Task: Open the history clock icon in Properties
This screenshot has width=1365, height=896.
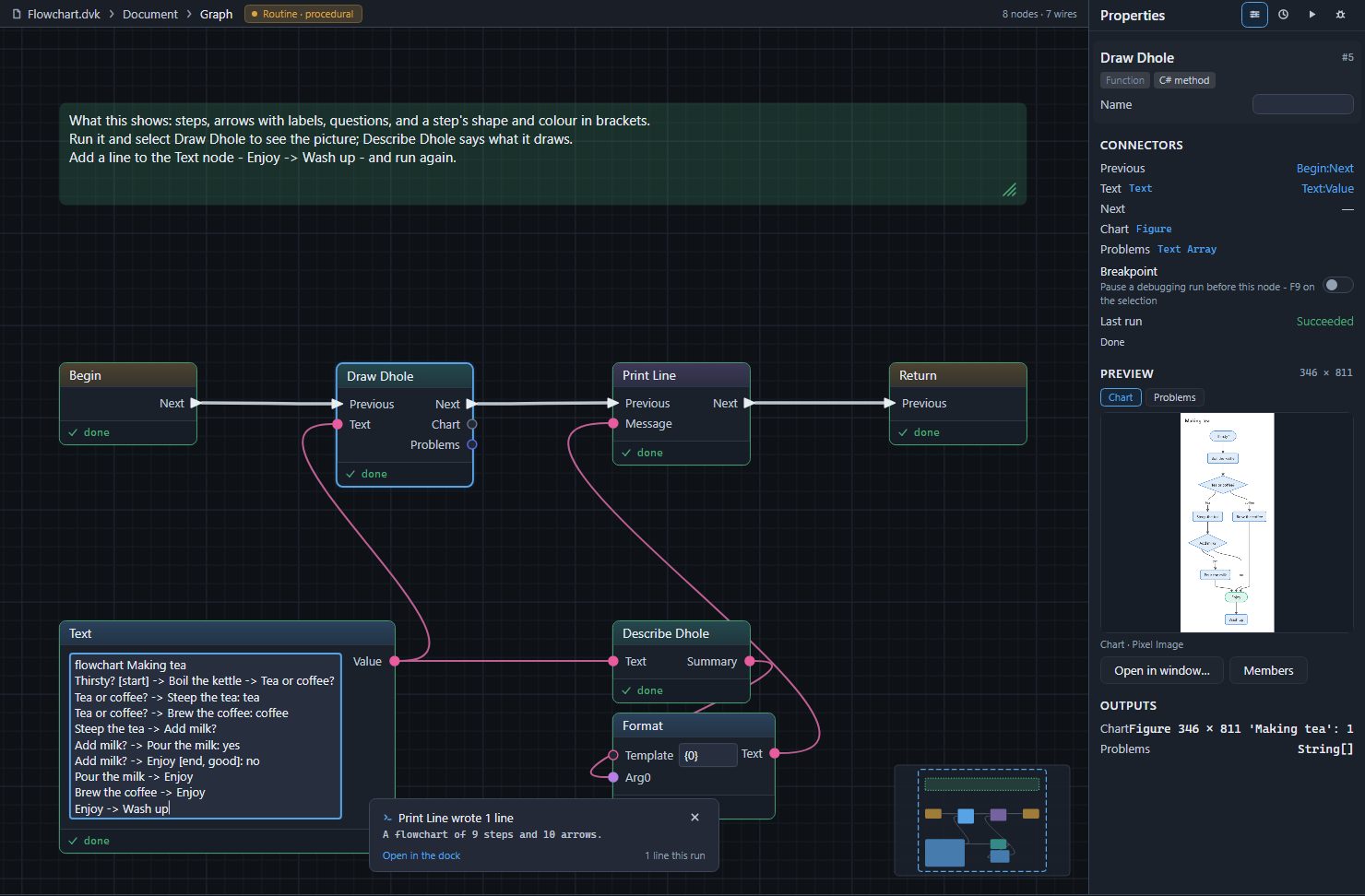Action: (x=1283, y=15)
